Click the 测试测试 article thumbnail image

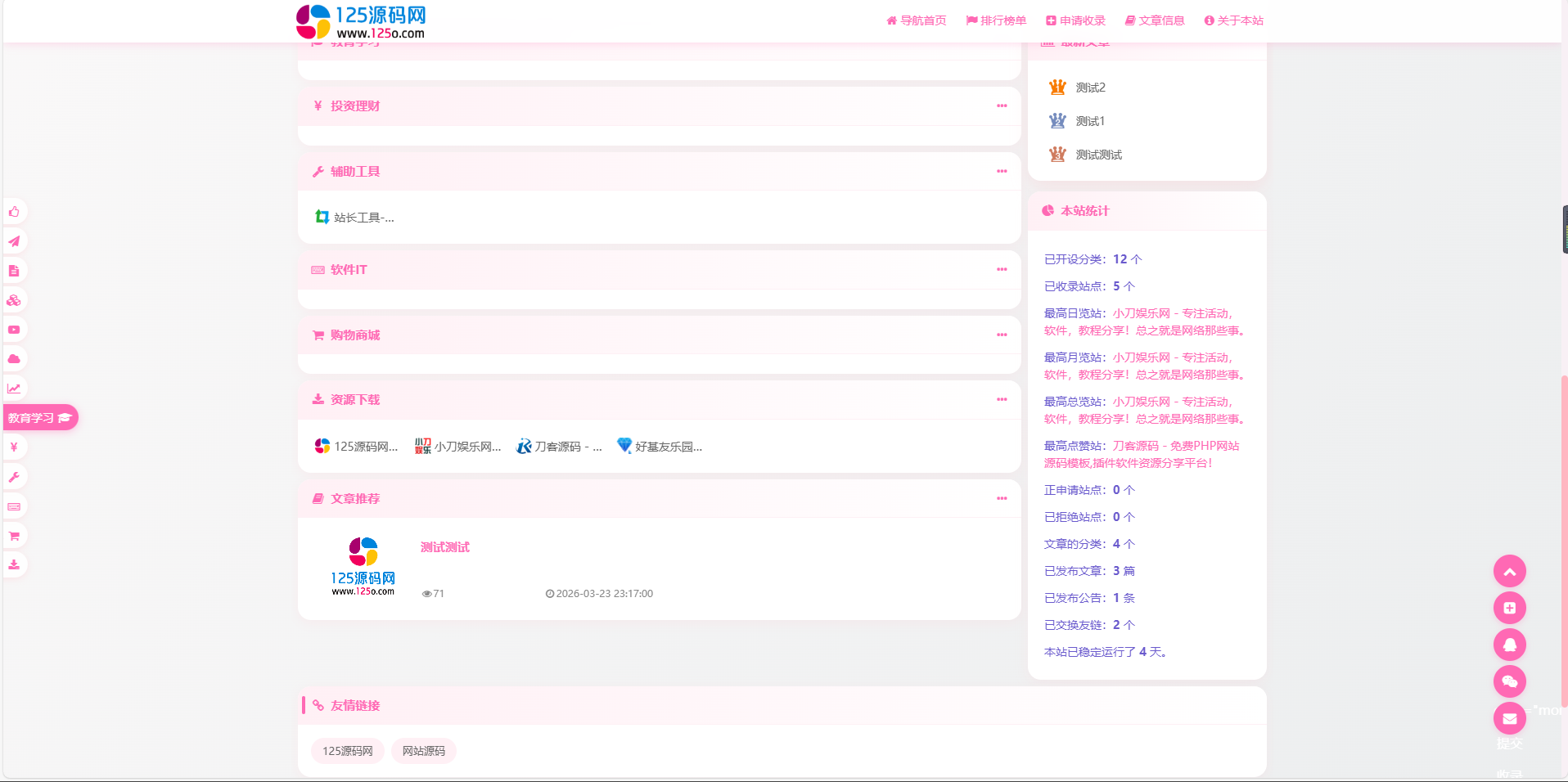(x=363, y=567)
